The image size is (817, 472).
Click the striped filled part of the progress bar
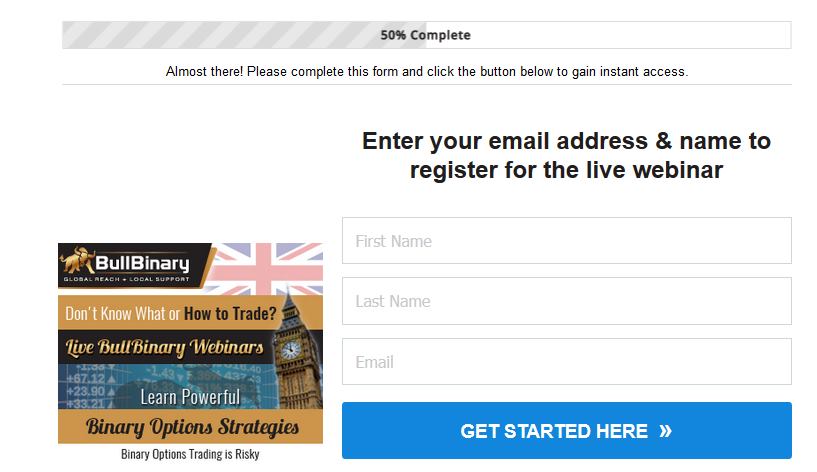pos(244,35)
